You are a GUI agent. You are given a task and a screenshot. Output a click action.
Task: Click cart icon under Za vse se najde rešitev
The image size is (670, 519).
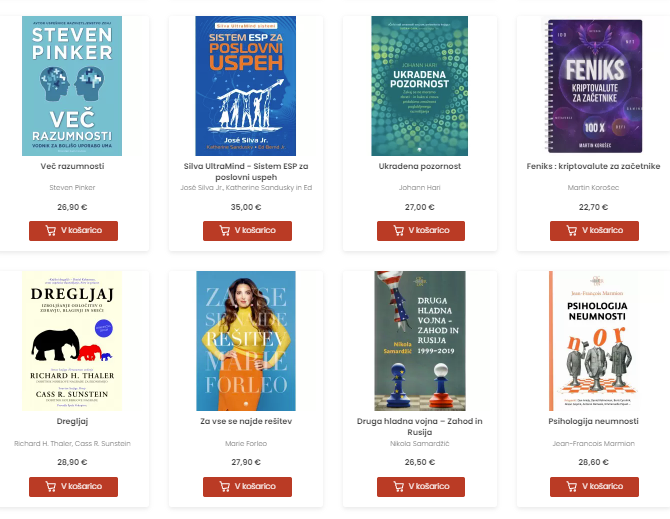224,487
